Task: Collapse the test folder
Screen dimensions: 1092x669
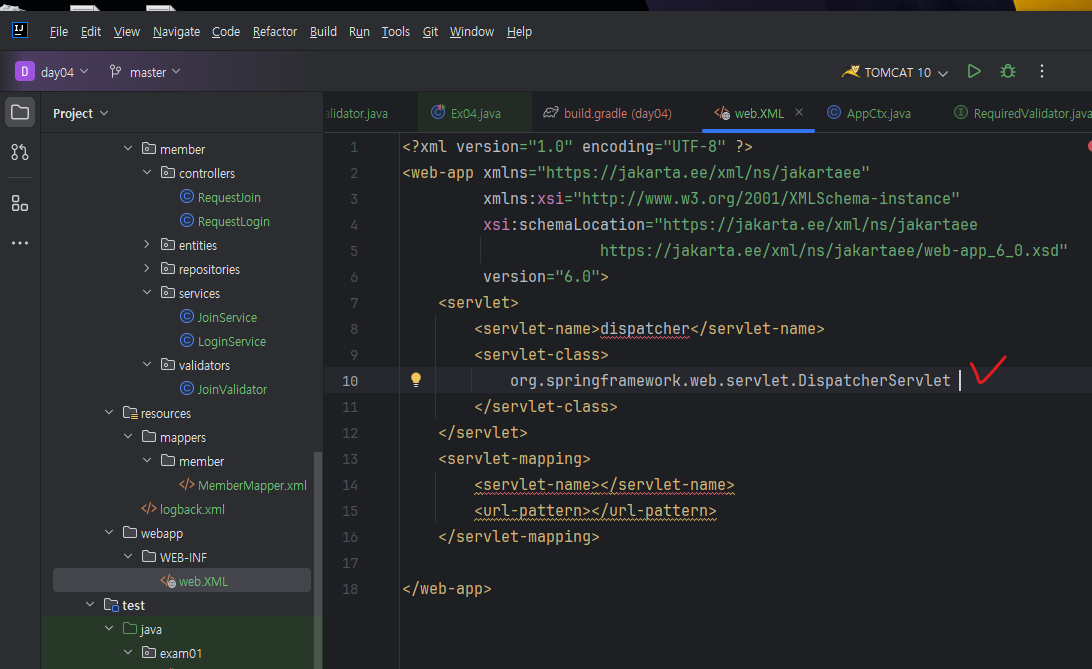Action: point(90,604)
